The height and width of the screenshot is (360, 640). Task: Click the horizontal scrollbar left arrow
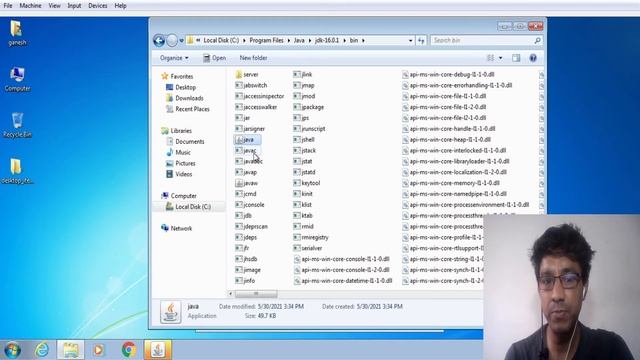pos(231,294)
